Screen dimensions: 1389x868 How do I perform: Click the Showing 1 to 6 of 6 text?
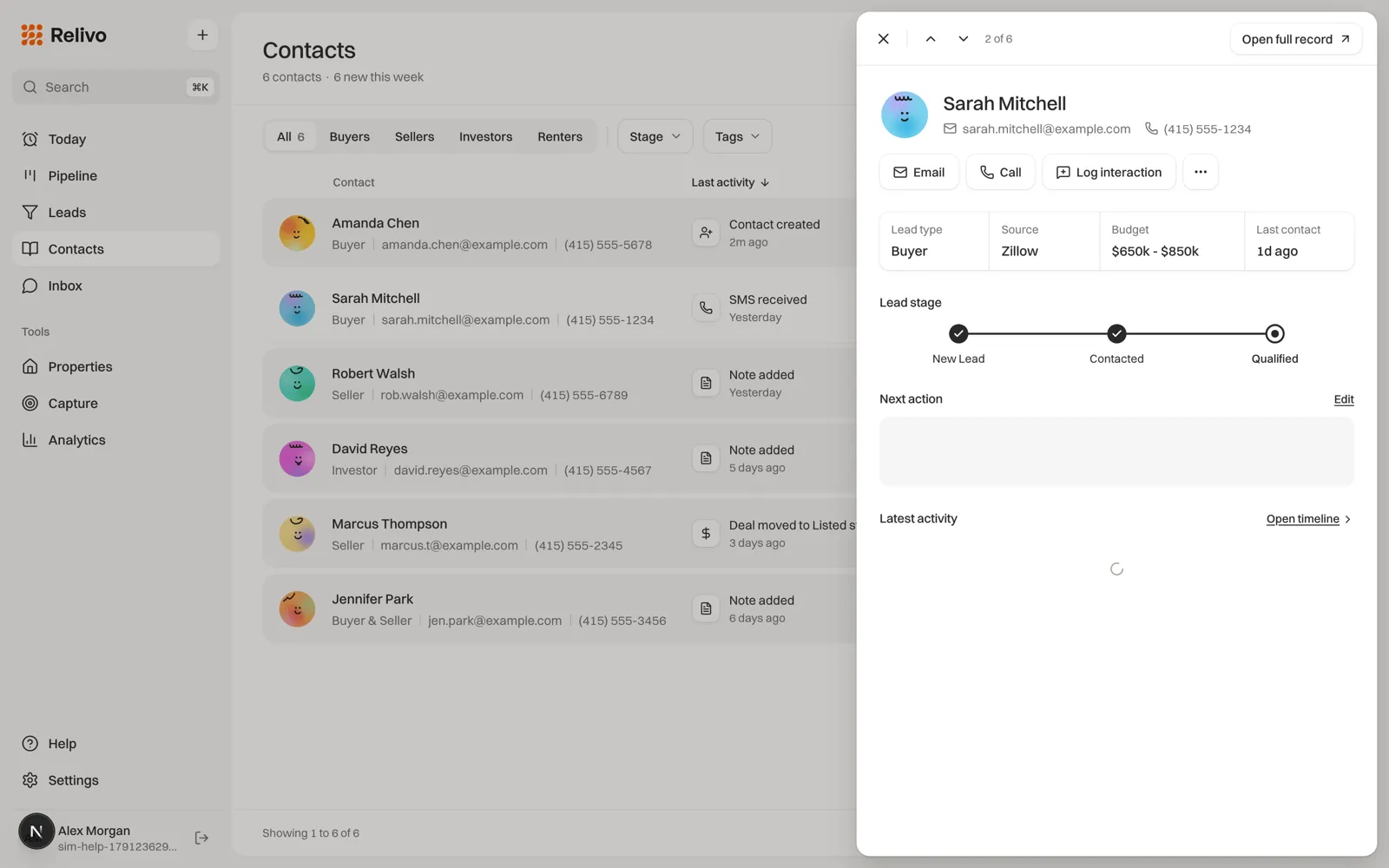click(x=311, y=833)
